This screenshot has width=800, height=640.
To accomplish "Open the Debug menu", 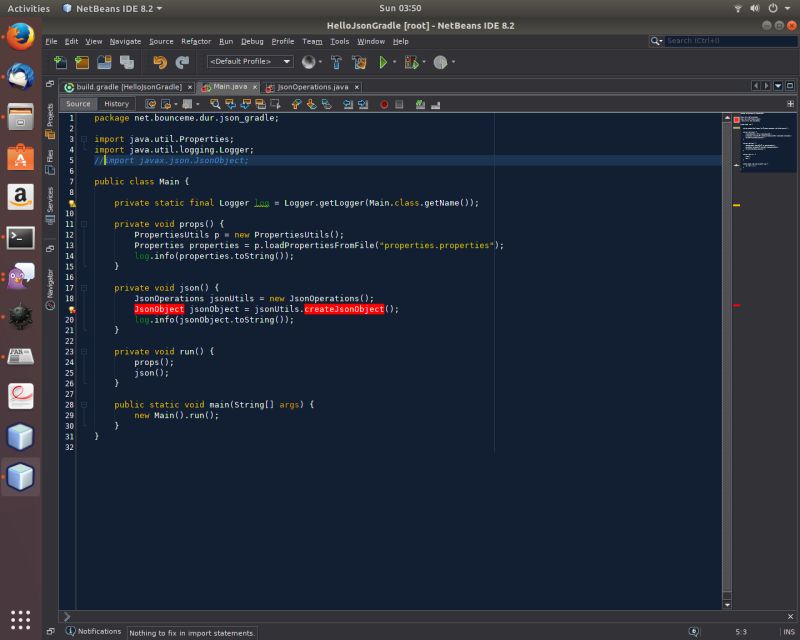I will [x=252, y=41].
